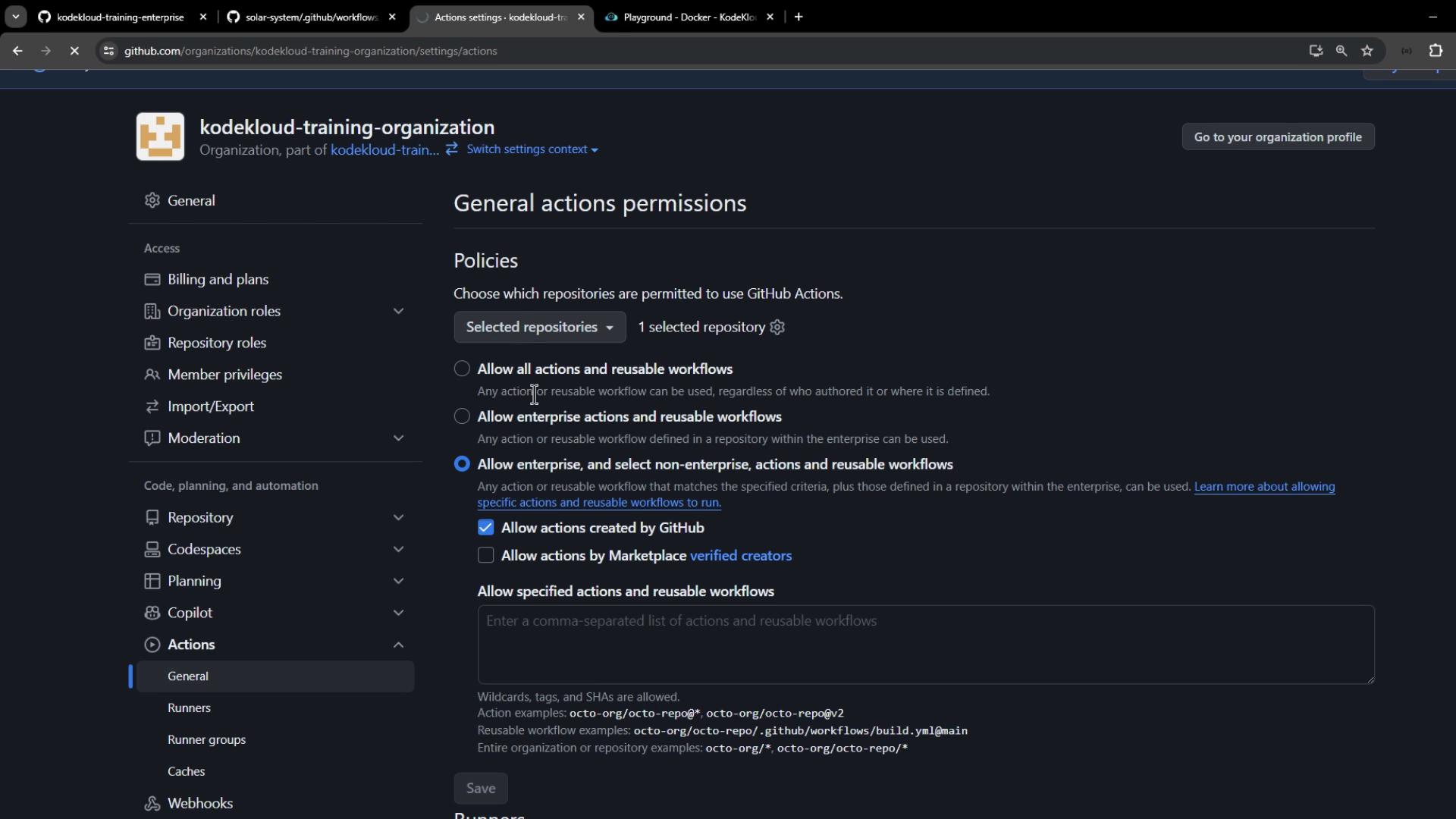Uncheck Allow actions created by GitHub
Viewport: 1456px width, 819px height.
pyautogui.click(x=486, y=528)
